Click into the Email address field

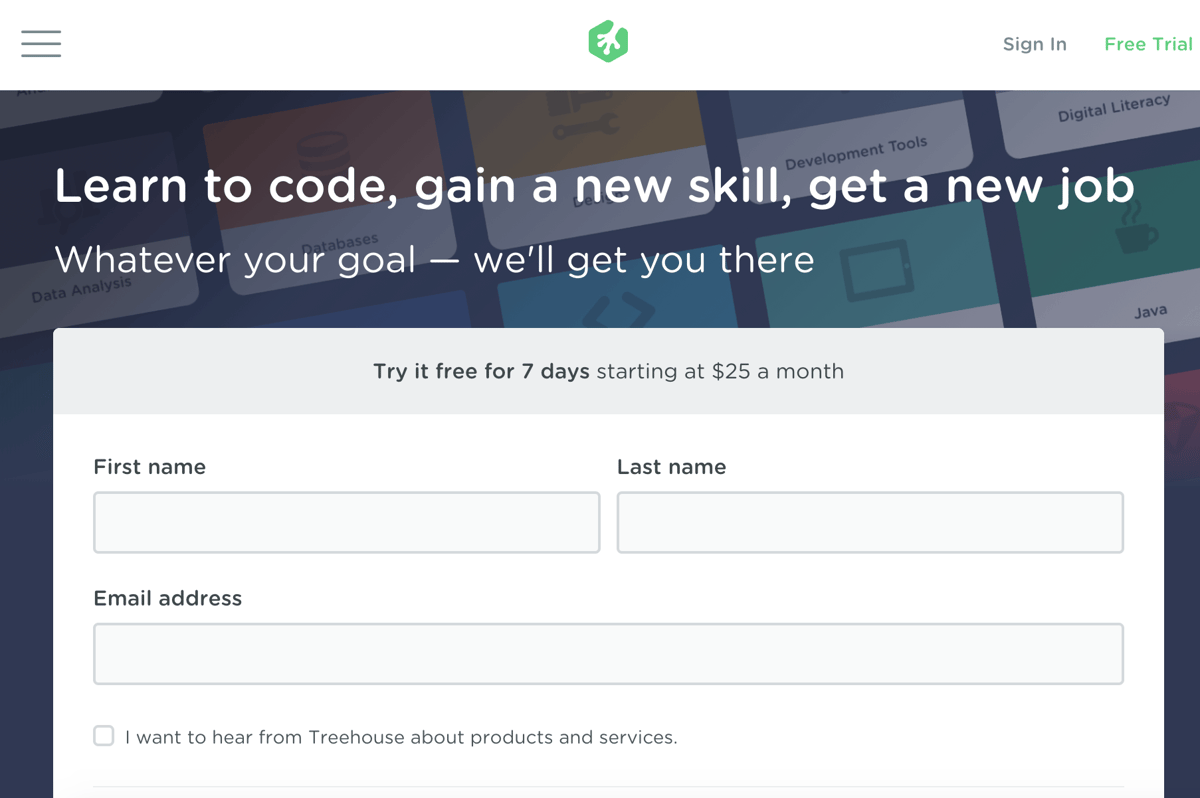pos(608,654)
